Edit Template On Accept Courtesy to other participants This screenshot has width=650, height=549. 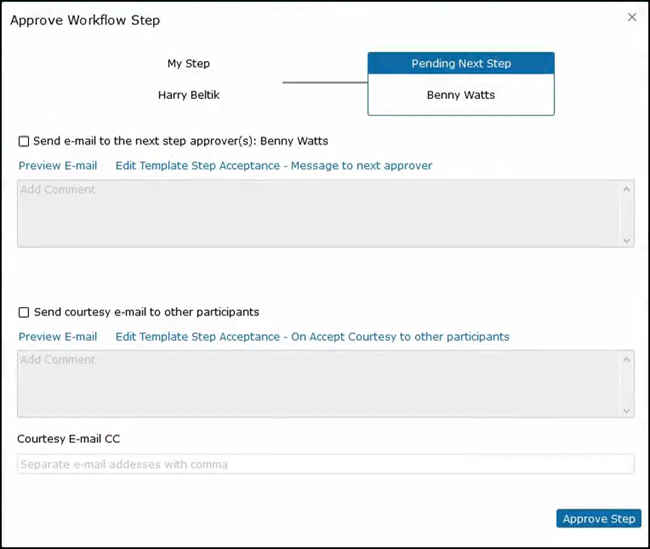click(312, 337)
